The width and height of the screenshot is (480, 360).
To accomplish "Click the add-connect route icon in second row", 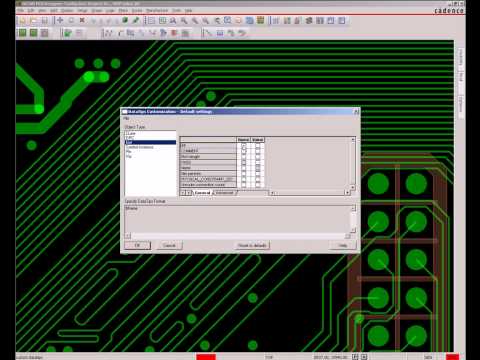I will point(108,33).
